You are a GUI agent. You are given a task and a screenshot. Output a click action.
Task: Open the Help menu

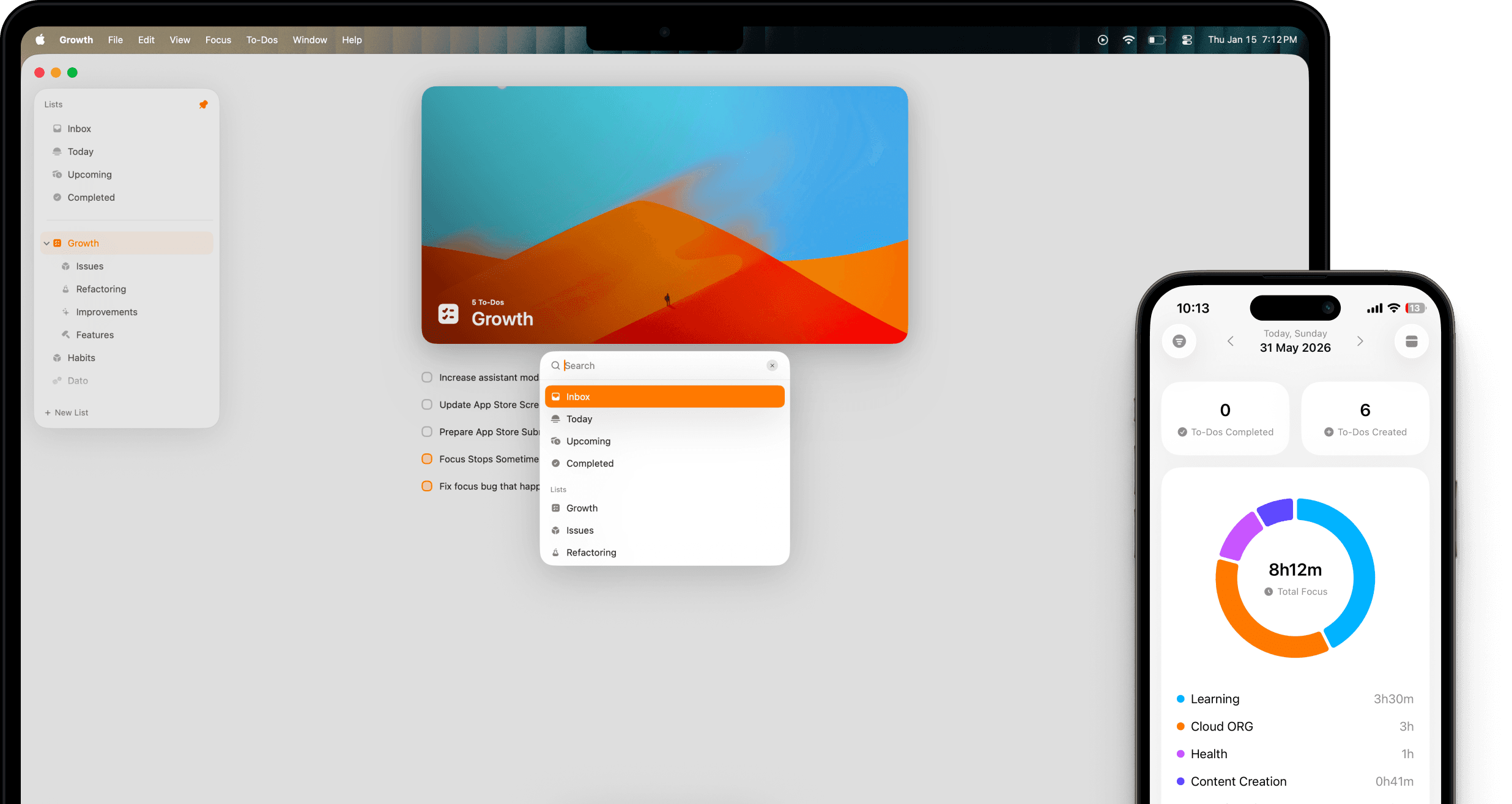pyautogui.click(x=352, y=40)
